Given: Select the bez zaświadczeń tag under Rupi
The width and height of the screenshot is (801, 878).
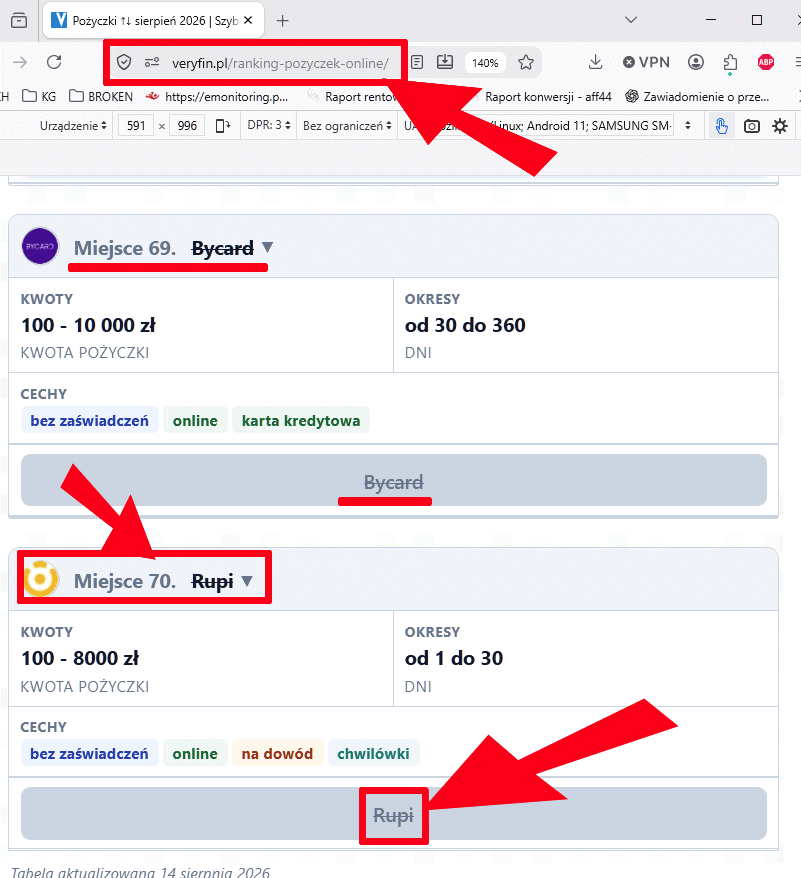Looking at the screenshot, I should (x=90, y=754).
